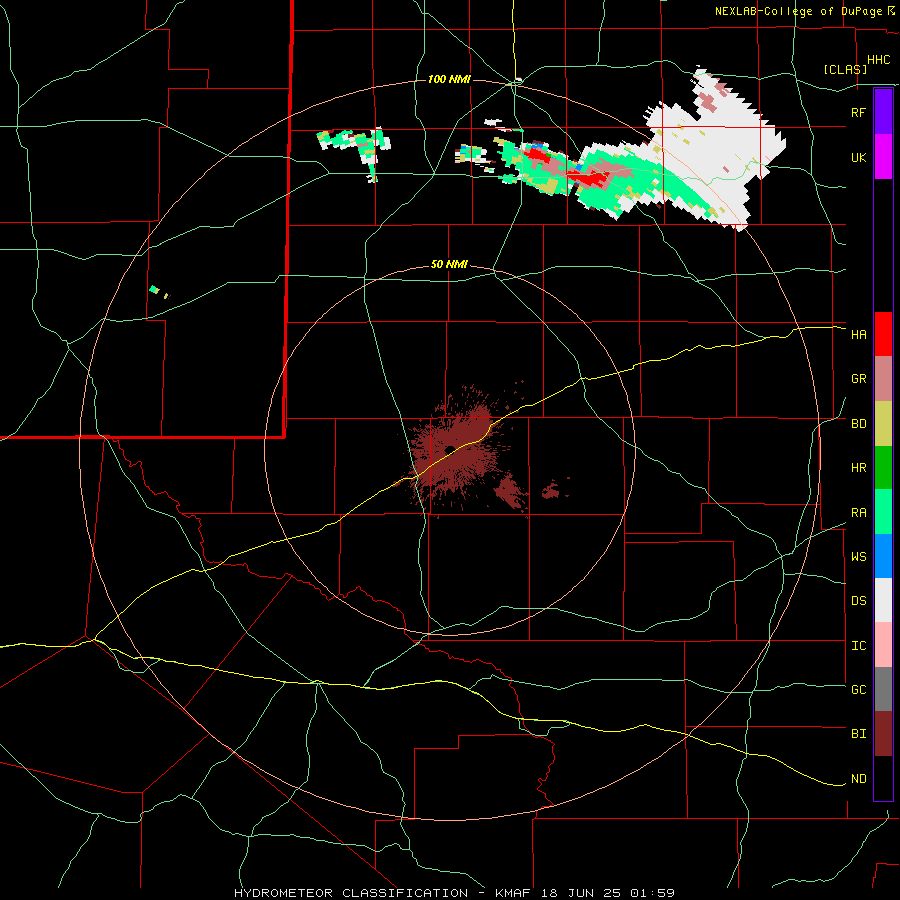Click the RF purple legend swatch

[x=883, y=112]
